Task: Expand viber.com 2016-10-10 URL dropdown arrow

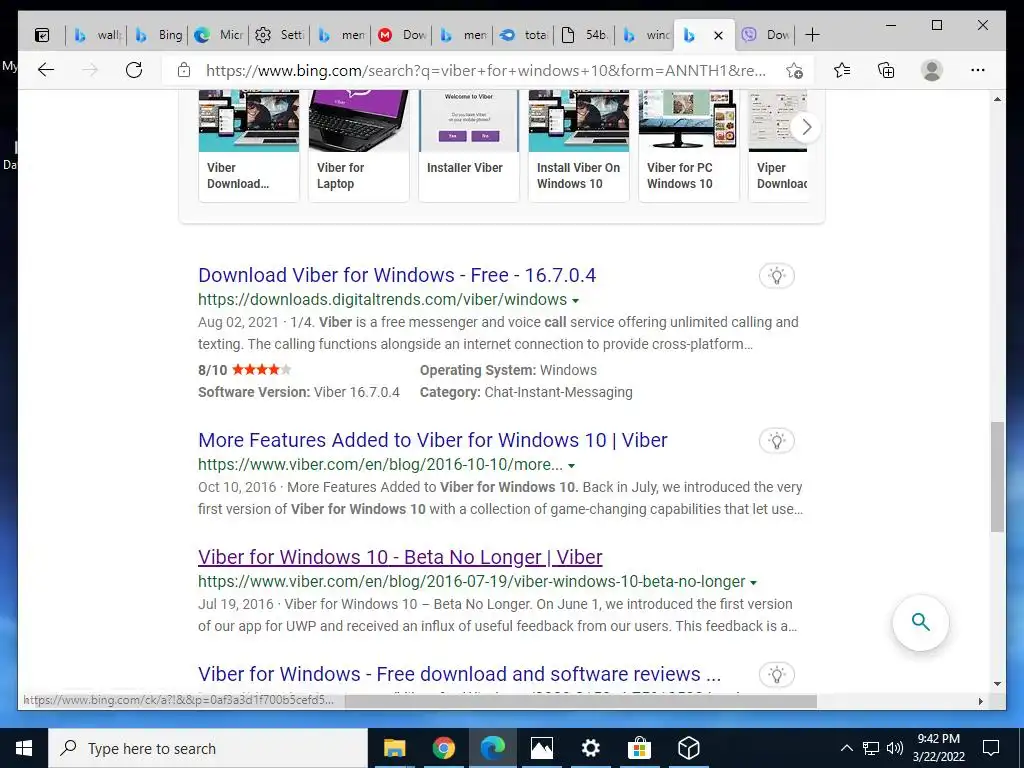Action: coord(571,466)
